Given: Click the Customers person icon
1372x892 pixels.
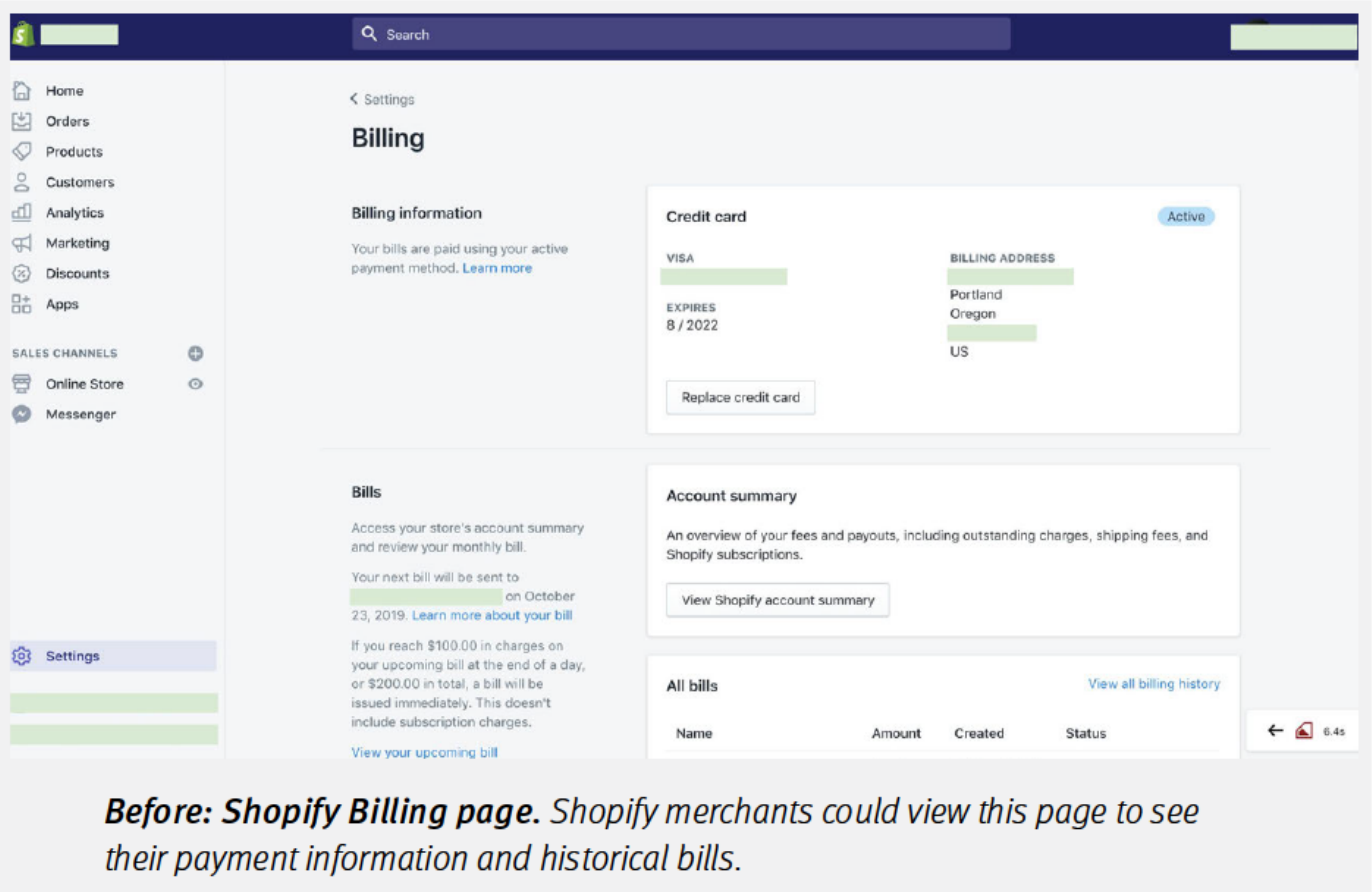Looking at the screenshot, I should pos(21,182).
